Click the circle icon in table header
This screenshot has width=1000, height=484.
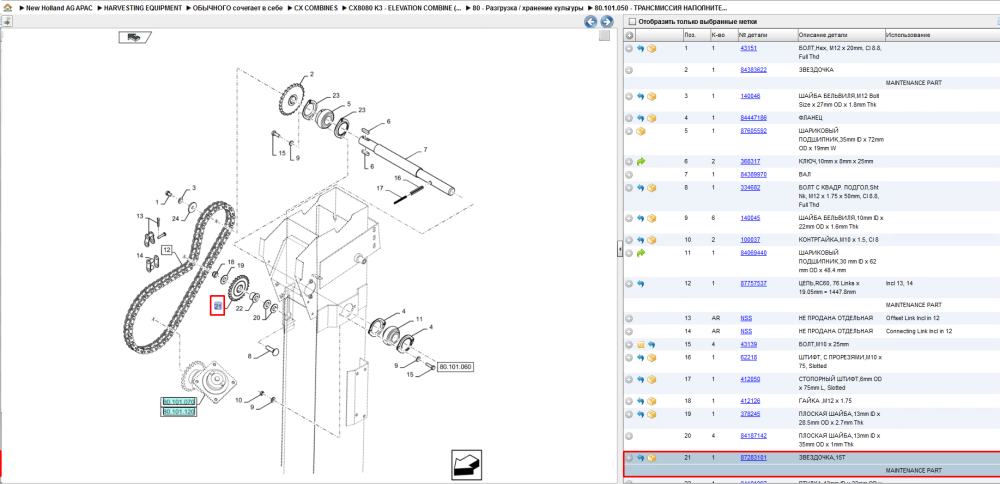629,35
